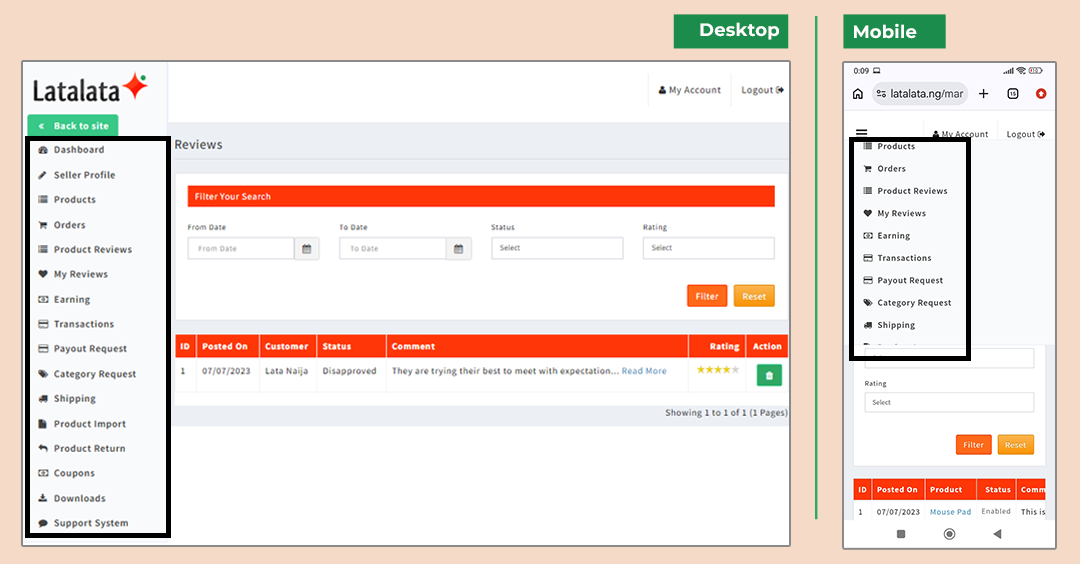Tap the Mouse Pad product link
The image size is (1080, 564).
point(950,512)
